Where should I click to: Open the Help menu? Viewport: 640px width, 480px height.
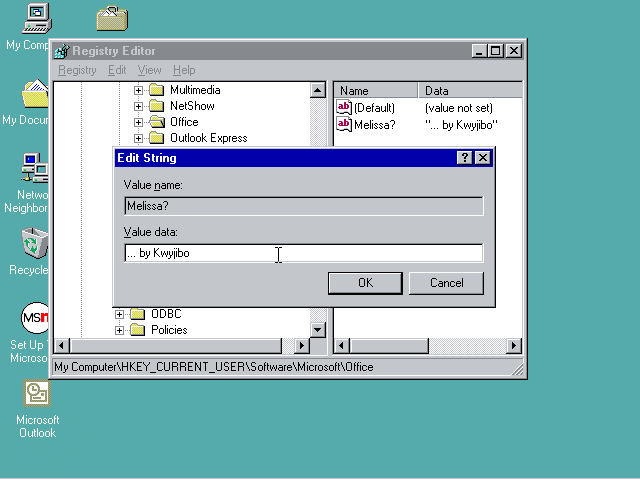tap(184, 70)
